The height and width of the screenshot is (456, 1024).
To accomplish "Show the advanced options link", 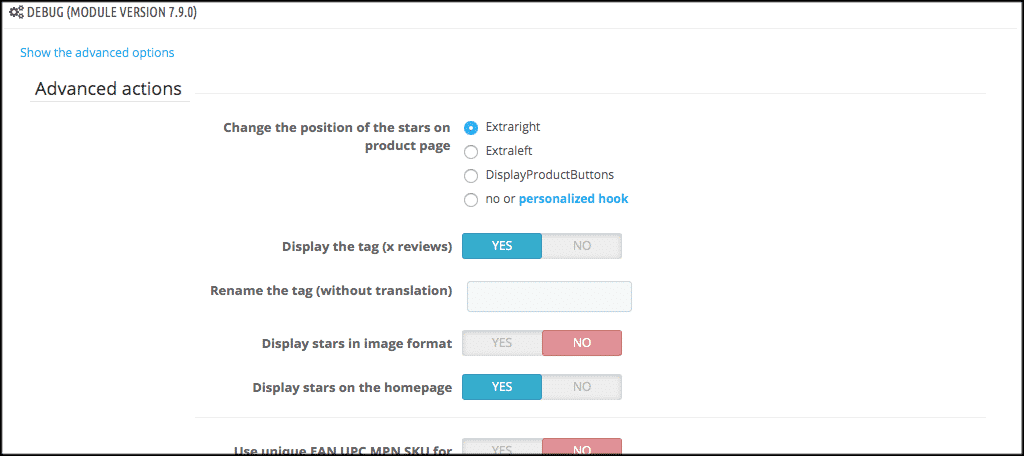I will (x=97, y=52).
